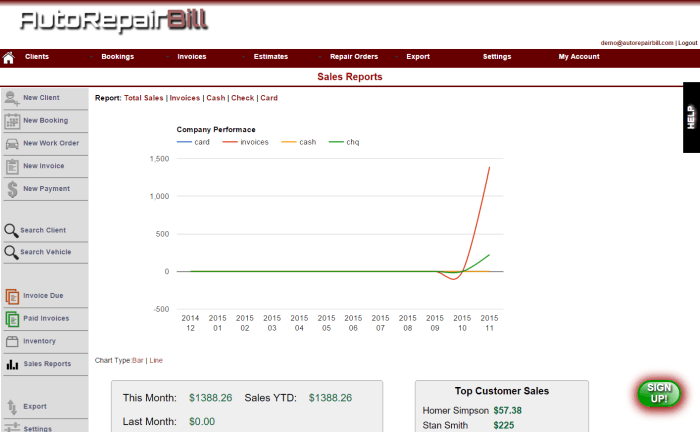Click the New Booking calendar icon

point(12,121)
